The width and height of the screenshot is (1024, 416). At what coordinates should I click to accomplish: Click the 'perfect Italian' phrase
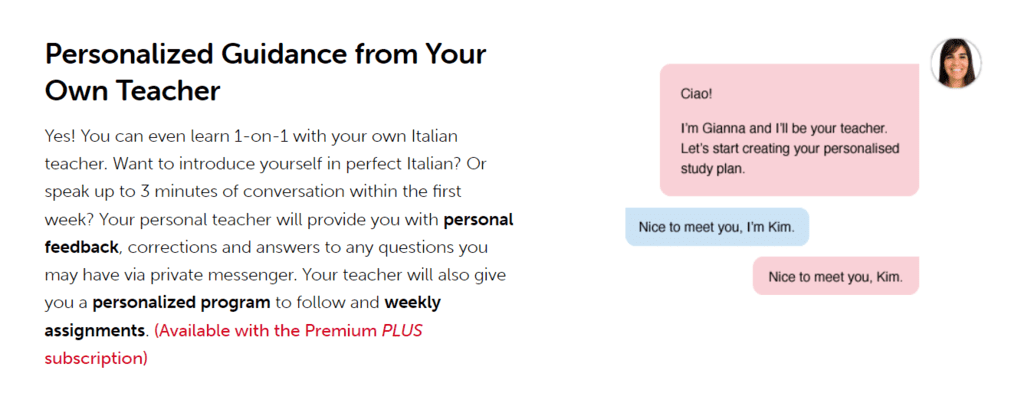click(x=373, y=162)
